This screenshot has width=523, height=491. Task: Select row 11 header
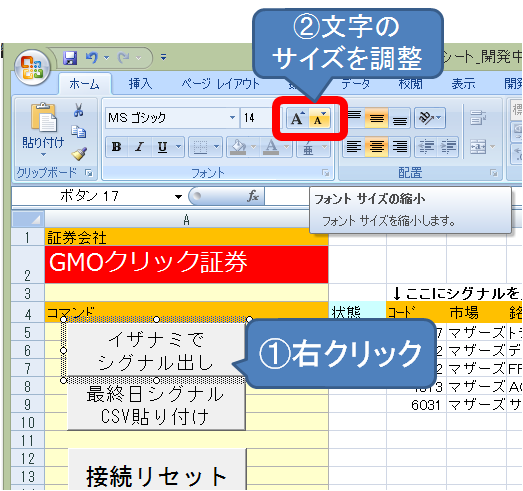coord(28,440)
